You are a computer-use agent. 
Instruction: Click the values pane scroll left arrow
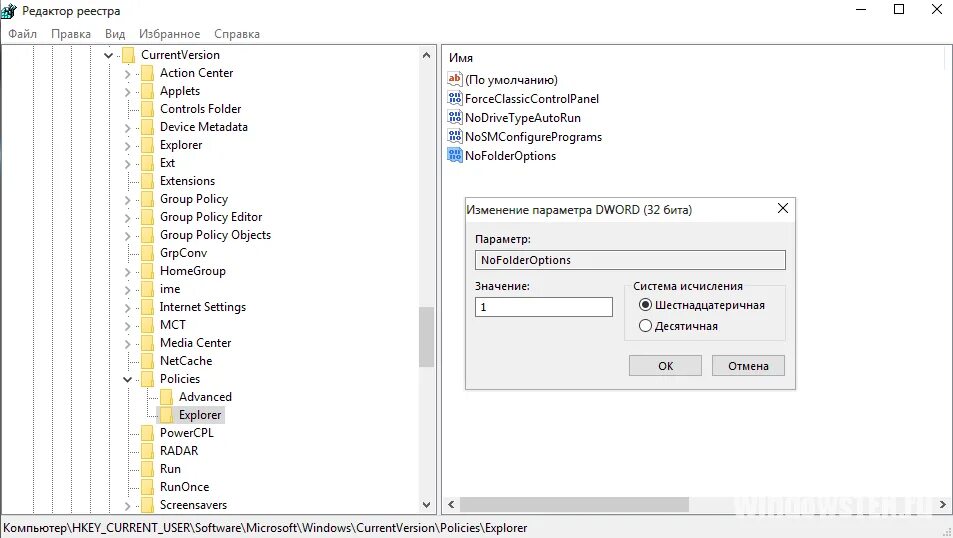[x=451, y=505]
